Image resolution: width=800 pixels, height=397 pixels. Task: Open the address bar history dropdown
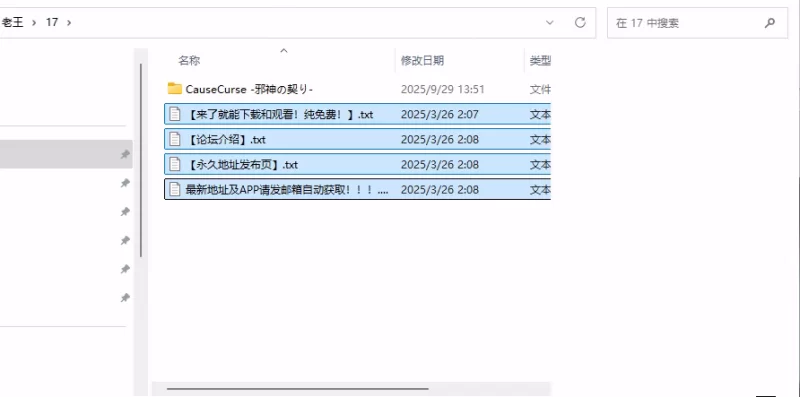tap(550, 22)
